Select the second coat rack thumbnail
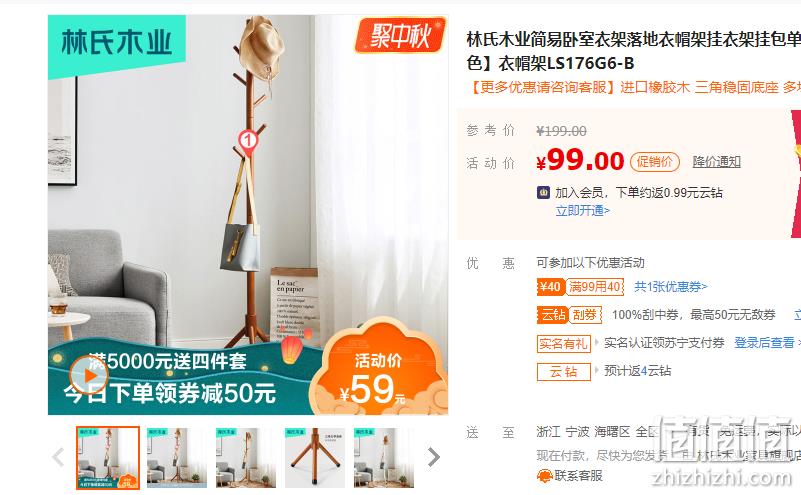The height and width of the screenshot is (495, 801). tap(177, 458)
